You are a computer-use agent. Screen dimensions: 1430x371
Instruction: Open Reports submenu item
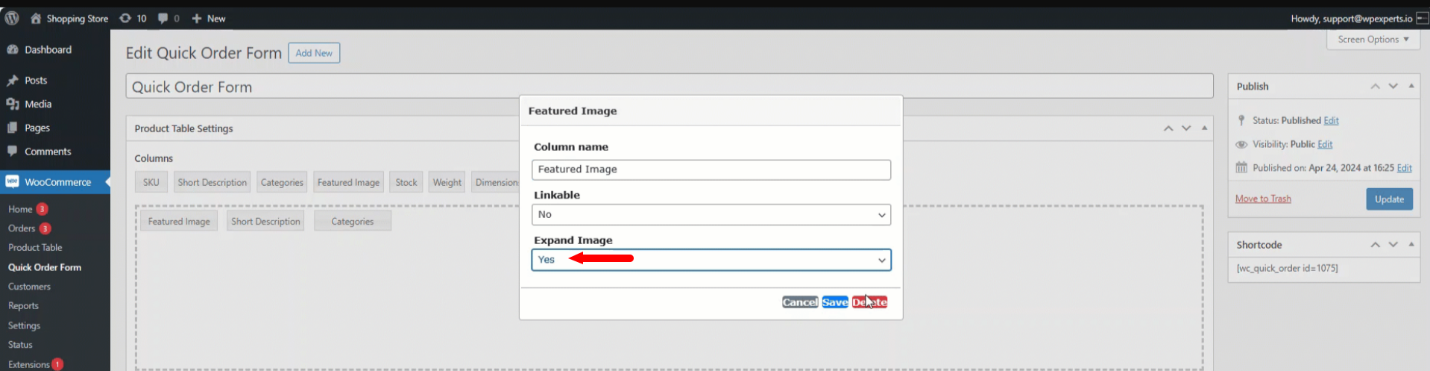click(x=23, y=305)
